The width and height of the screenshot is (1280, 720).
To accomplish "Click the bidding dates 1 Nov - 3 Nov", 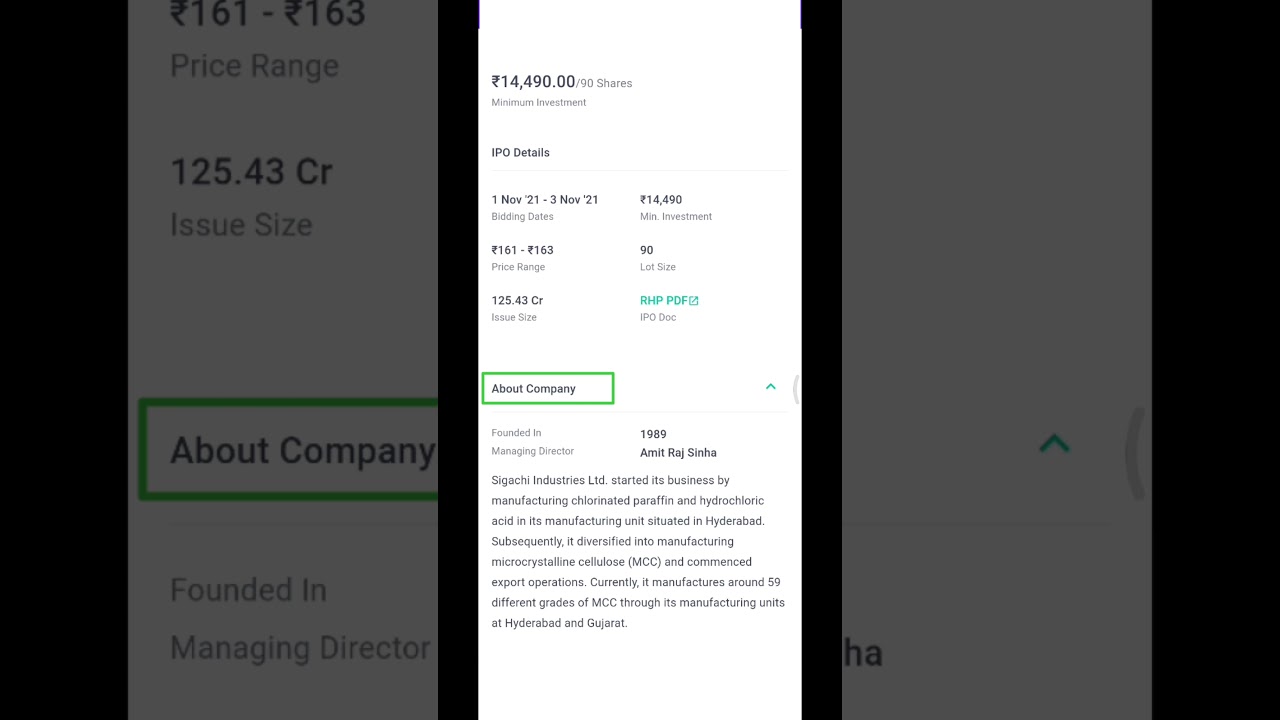I will click(x=545, y=200).
